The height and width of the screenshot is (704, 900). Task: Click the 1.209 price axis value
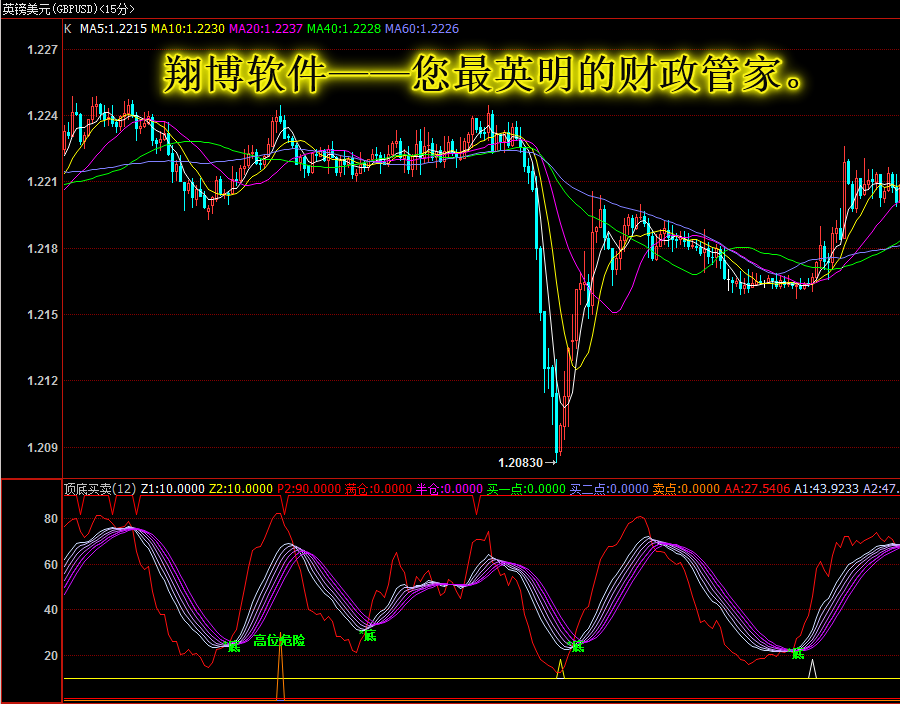(x=42, y=447)
